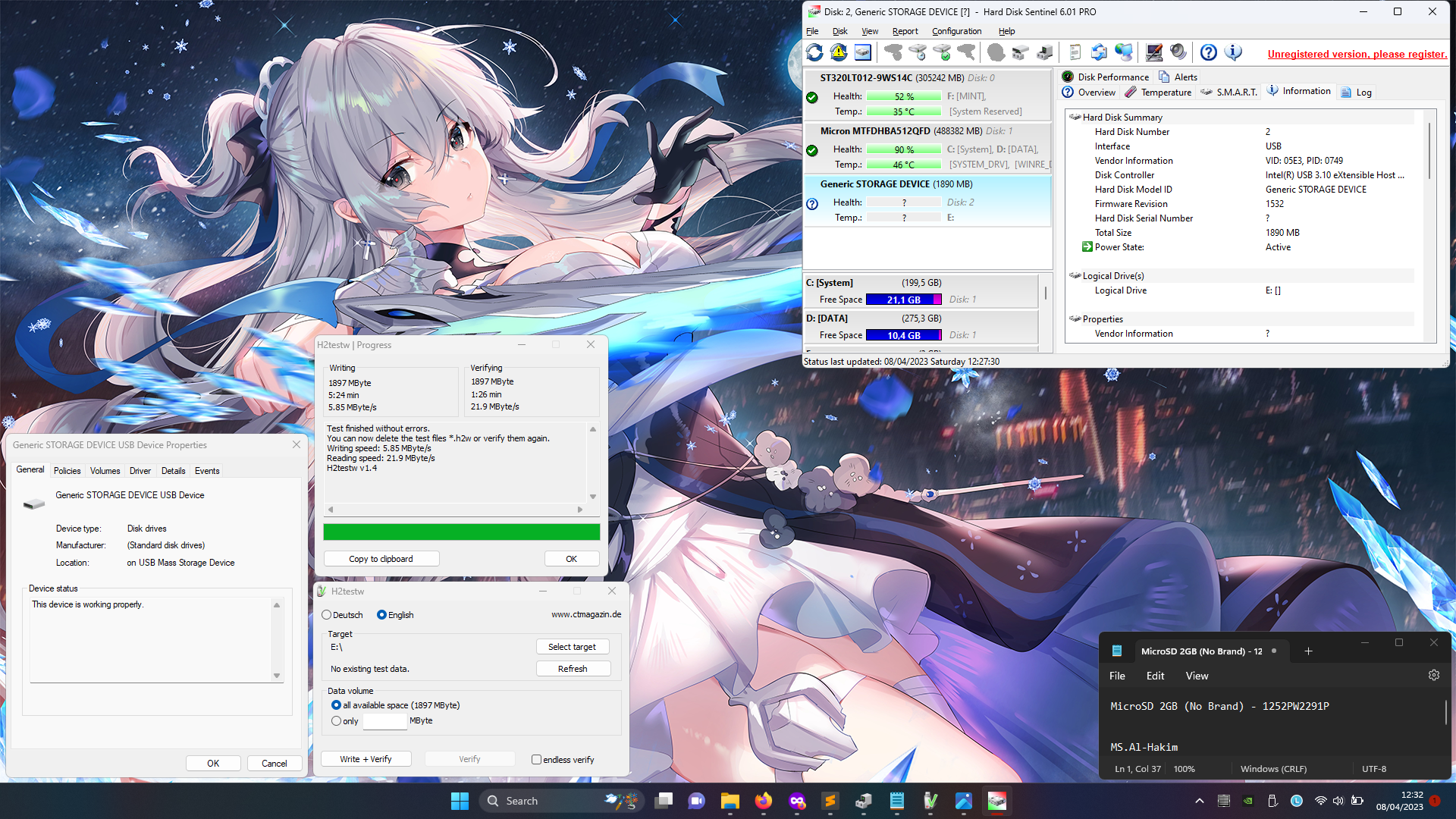Image resolution: width=1456 pixels, height=819 pixels.
Task: Click the send report envelope icon
Action: point(1099,52)
